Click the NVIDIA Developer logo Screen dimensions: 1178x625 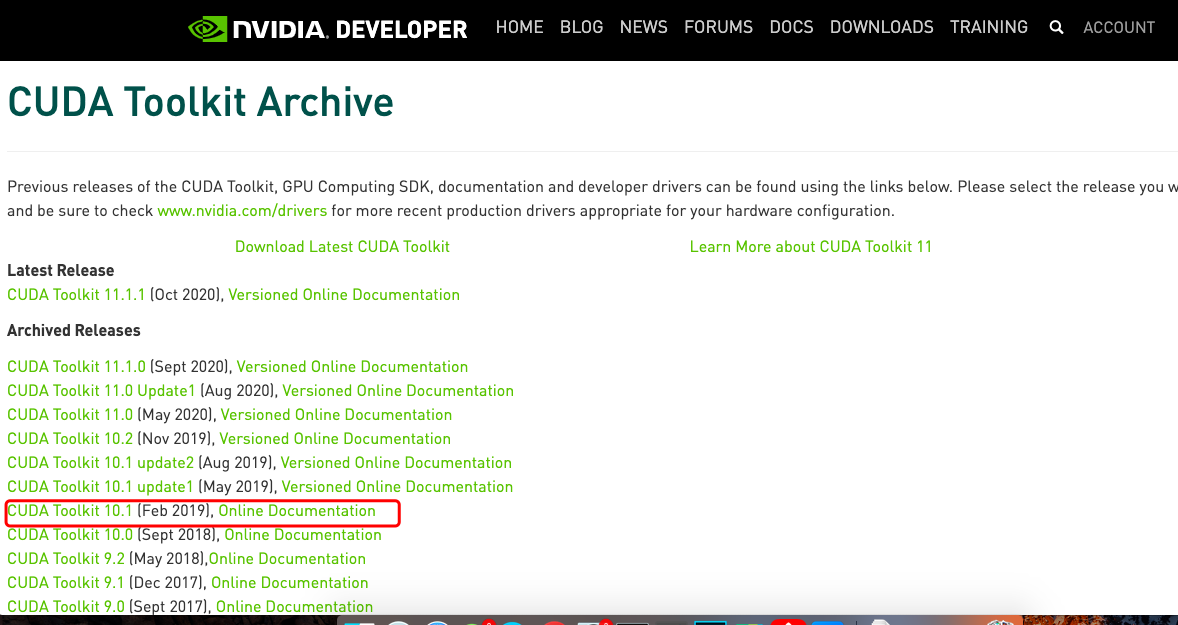point(328,29)
